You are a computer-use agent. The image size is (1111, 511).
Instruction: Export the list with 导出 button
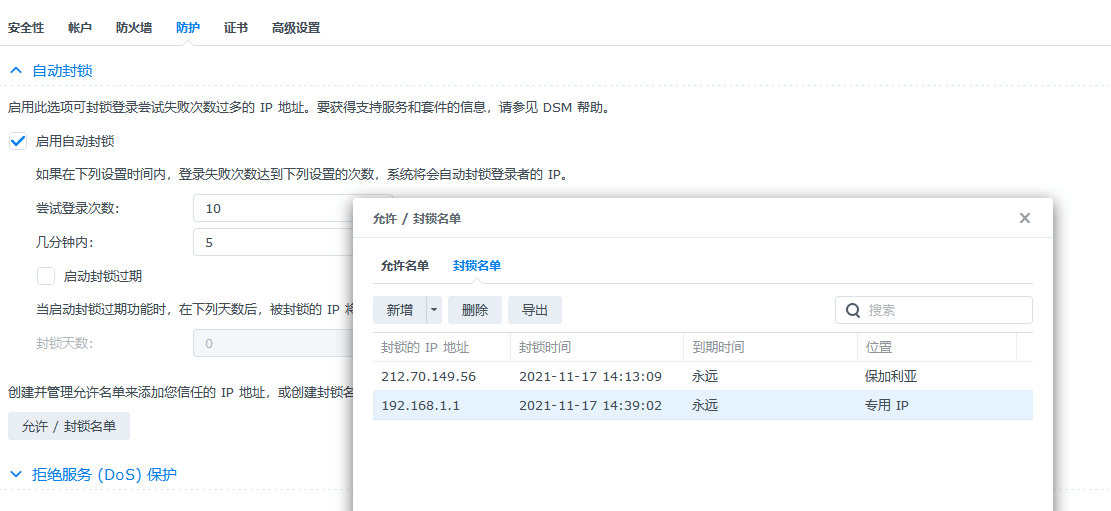535,310
